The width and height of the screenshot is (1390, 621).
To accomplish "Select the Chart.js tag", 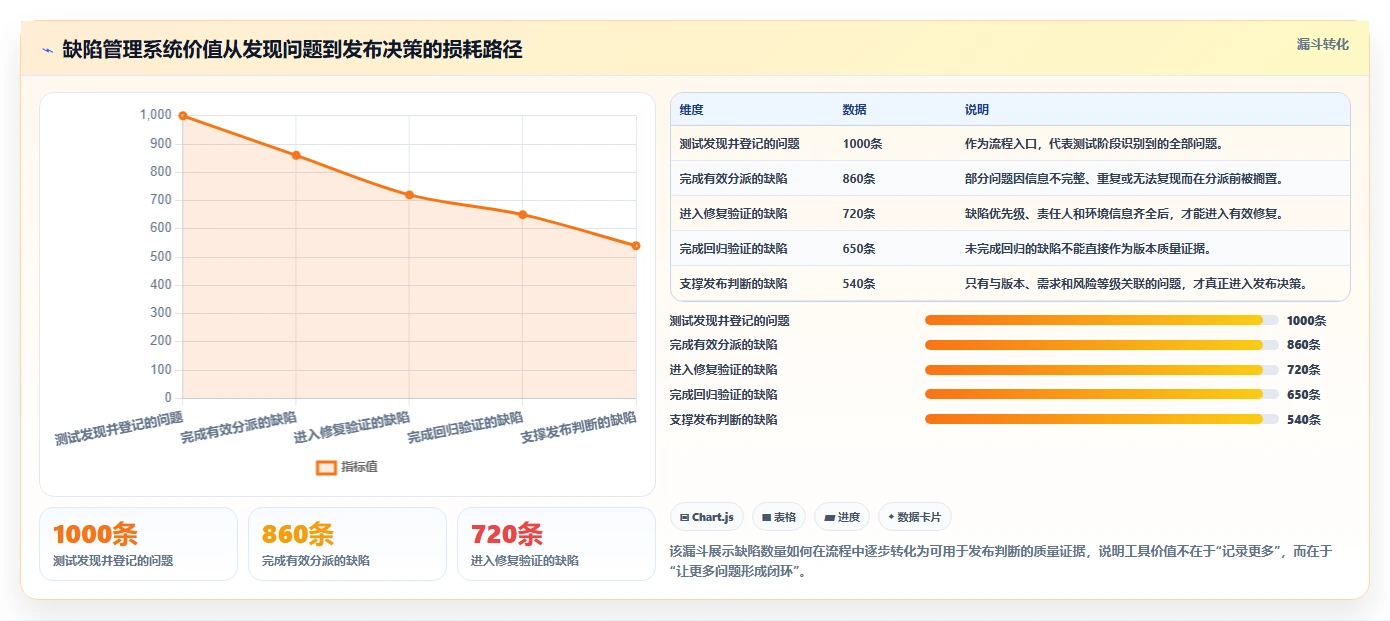I will pos(707,517).
